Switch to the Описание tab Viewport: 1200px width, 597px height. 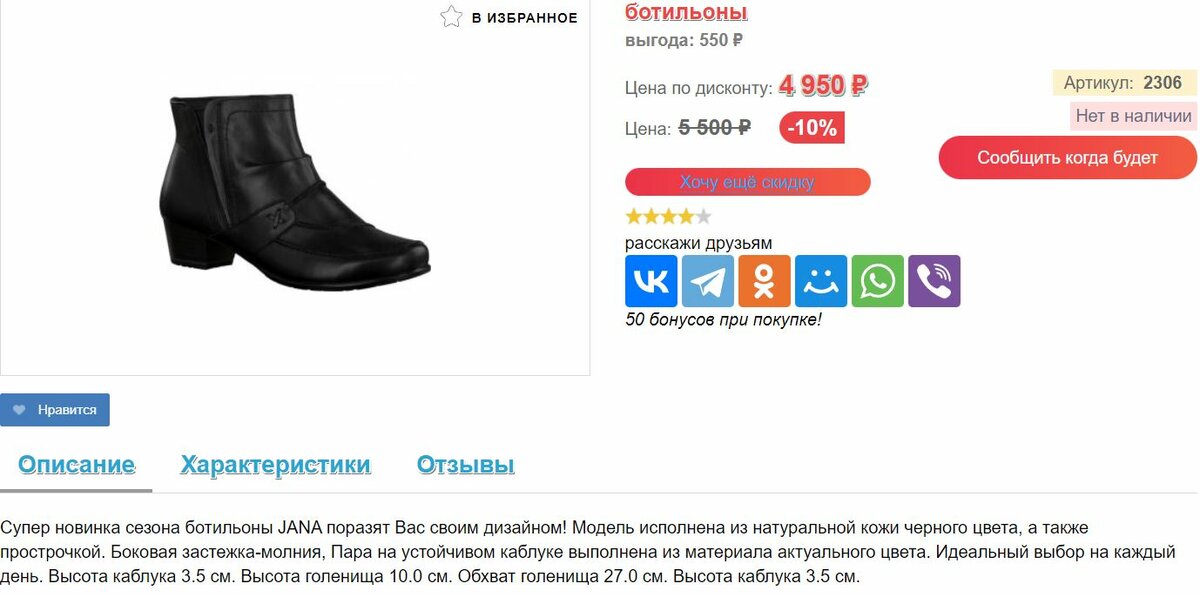pyautogui.click(x=76, y=465)
